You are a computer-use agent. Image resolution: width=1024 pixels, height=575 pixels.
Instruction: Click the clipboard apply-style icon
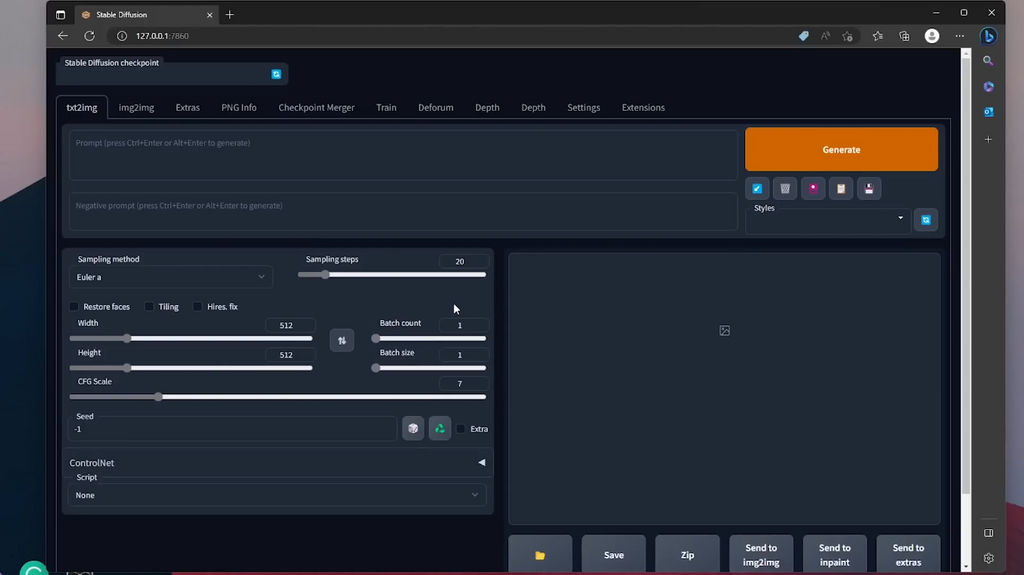(x=841, y=189)
